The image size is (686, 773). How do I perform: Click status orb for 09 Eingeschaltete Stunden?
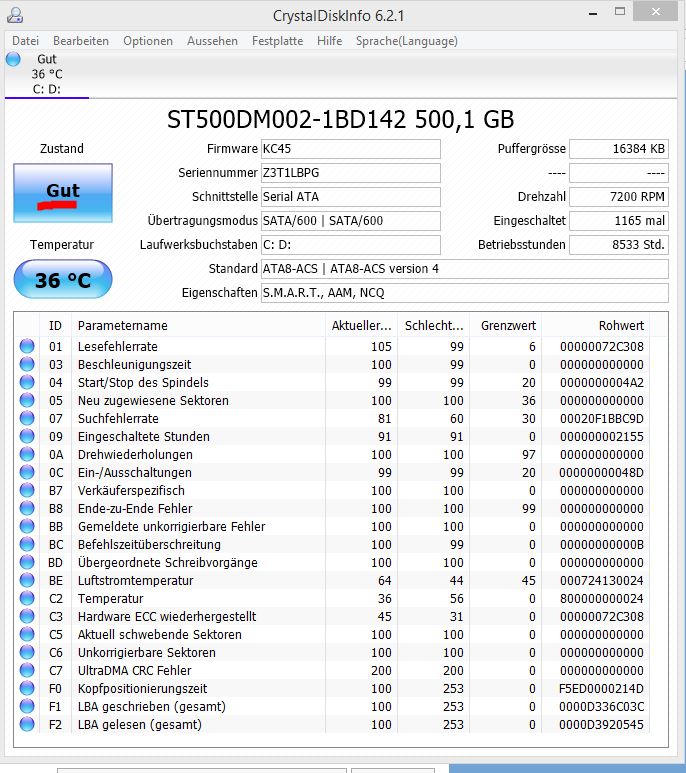click(x=27, y=436)
